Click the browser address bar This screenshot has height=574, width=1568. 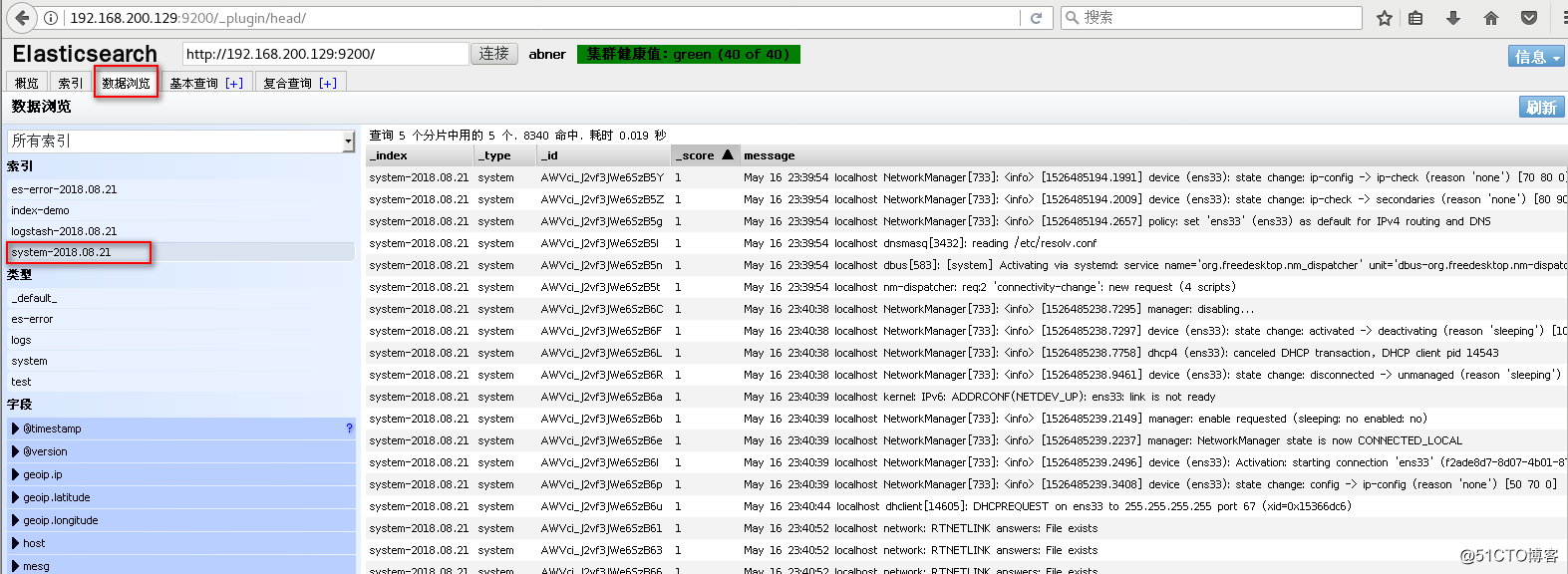click(543, 18)
